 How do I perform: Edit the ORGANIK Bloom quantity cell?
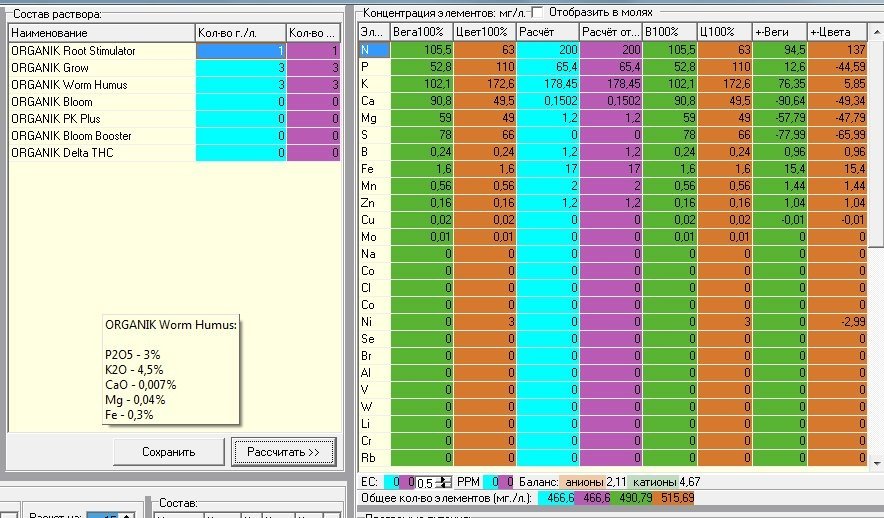coord(241,102)
